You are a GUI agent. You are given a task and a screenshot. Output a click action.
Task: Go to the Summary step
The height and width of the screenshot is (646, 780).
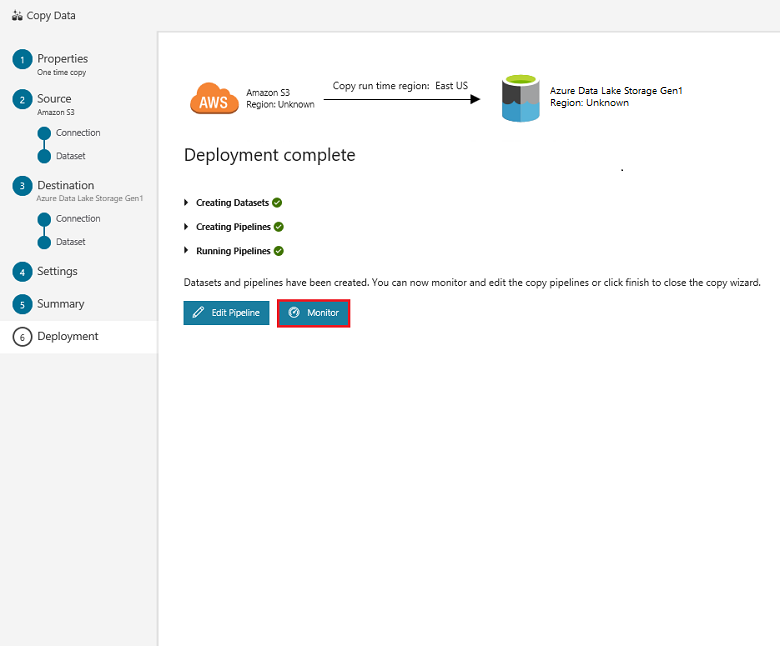click(61, 304)
